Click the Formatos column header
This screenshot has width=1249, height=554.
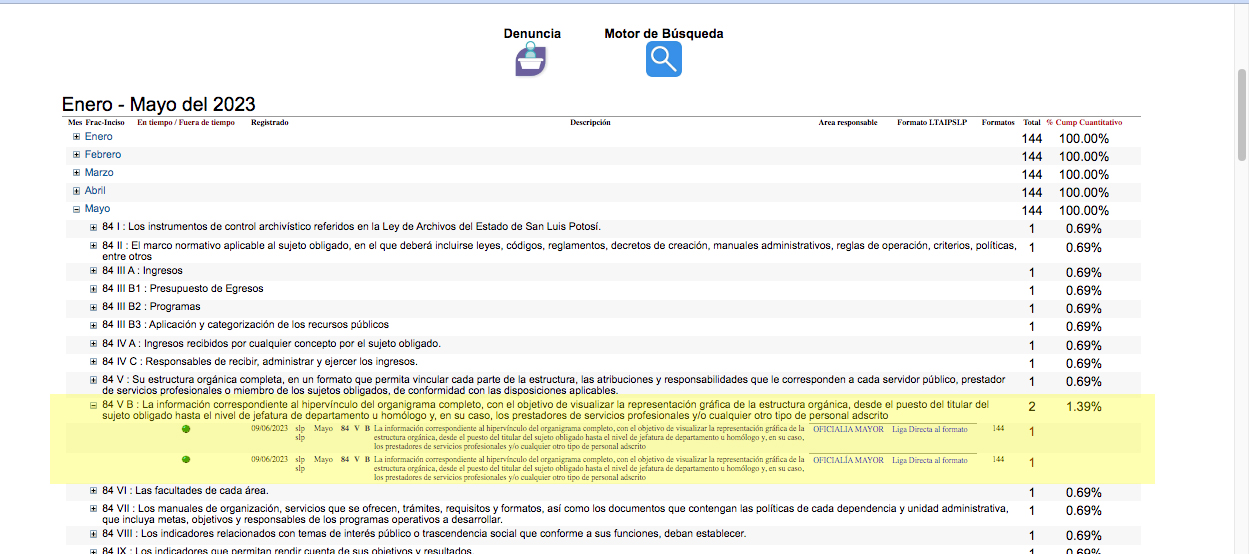point(998,123)
